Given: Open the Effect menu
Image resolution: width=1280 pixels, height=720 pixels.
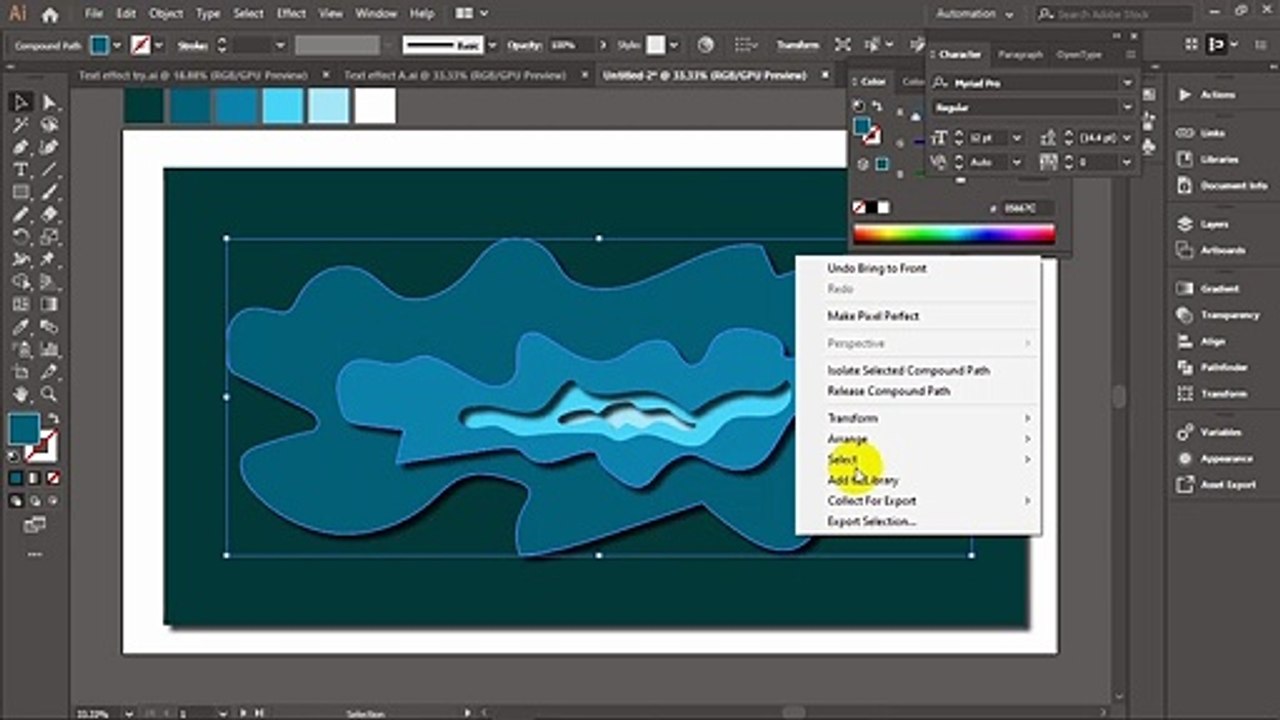Looking at the screenshot, I should click(291, 14).
